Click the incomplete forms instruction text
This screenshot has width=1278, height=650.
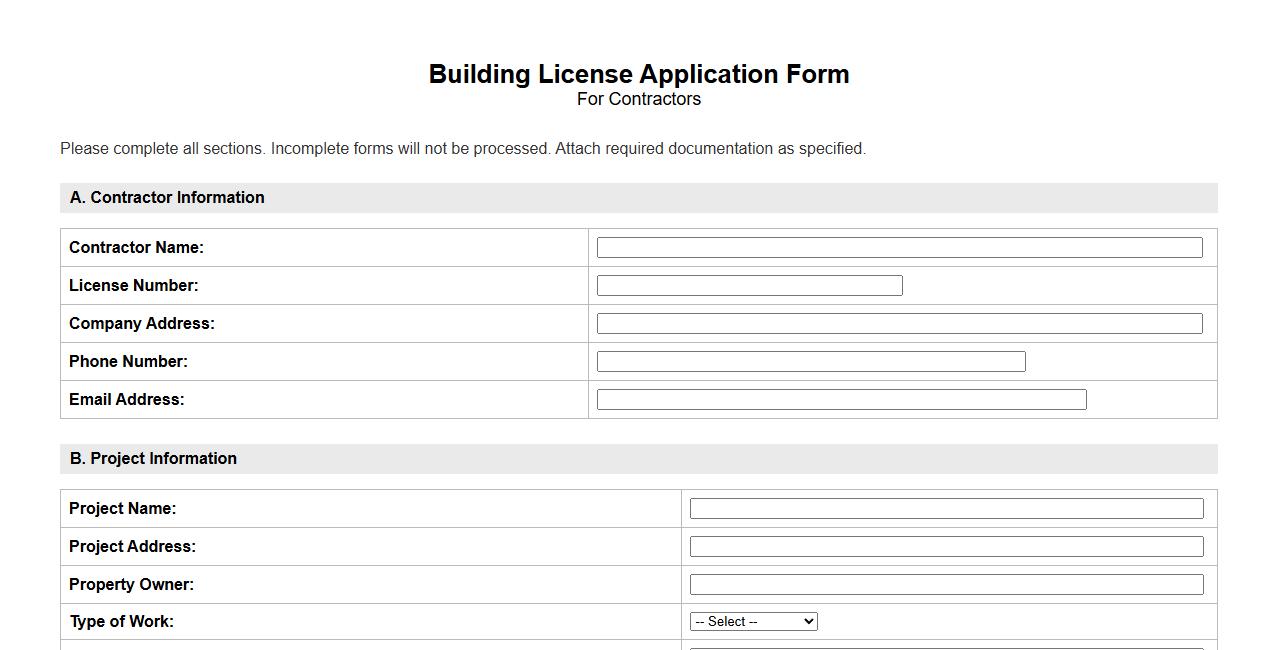[x=462, y=148]
